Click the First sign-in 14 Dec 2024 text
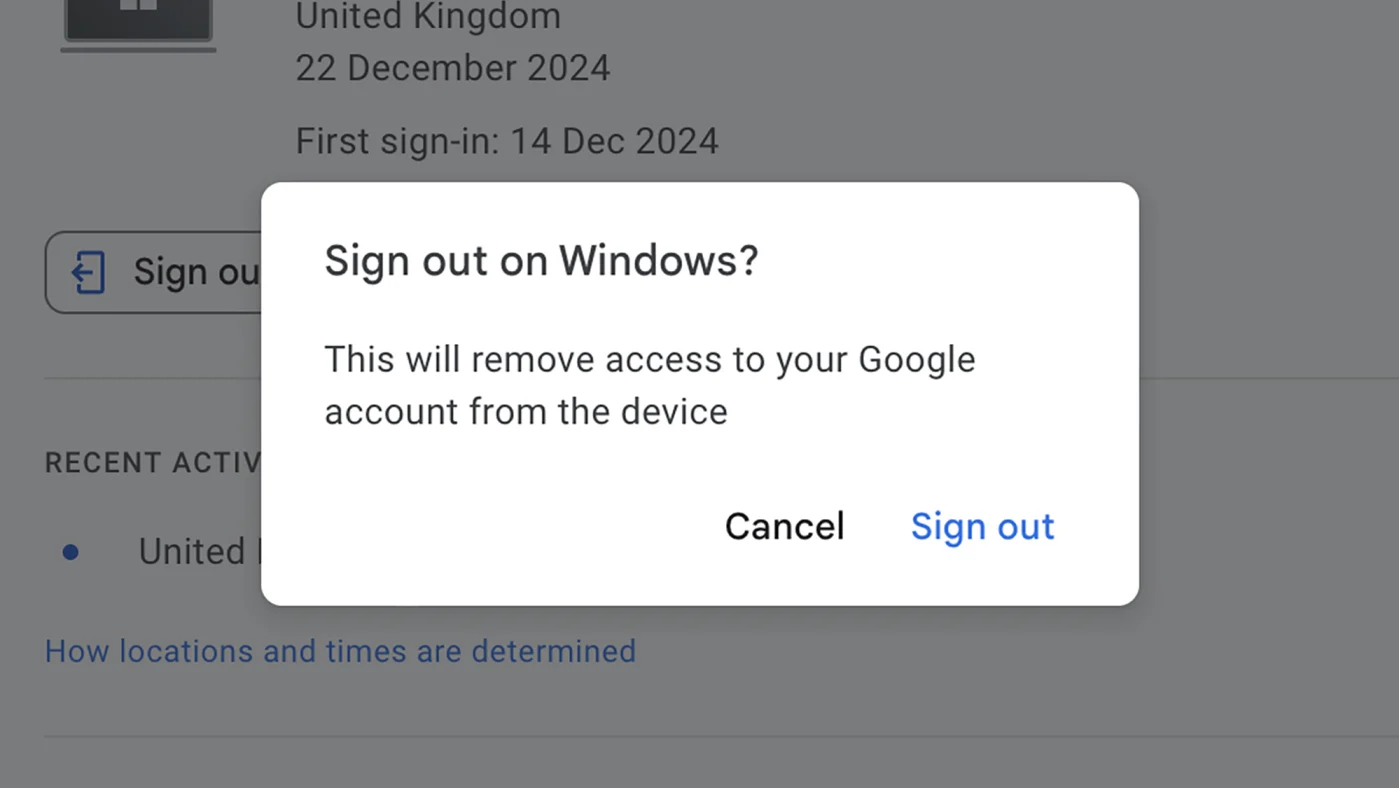The height and width of the screenshot is (788, 1399). click(507, 141)
